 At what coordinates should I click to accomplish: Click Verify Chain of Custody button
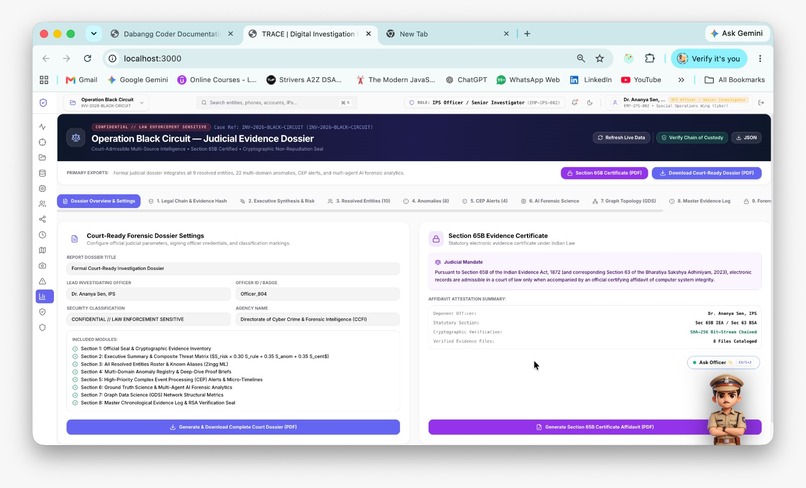click(x=692, y=138)
